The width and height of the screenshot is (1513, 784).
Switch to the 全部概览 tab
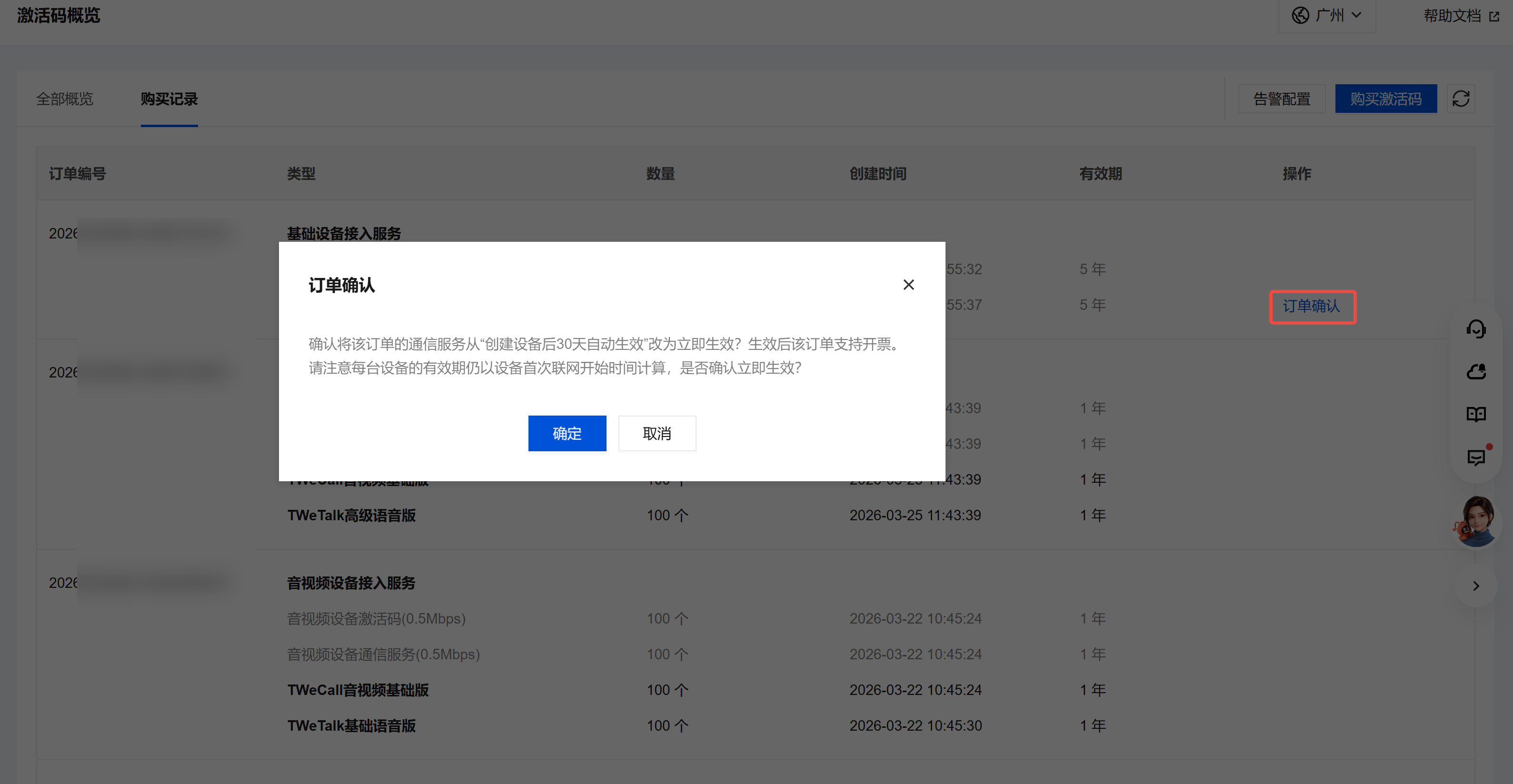click(65, 99)
